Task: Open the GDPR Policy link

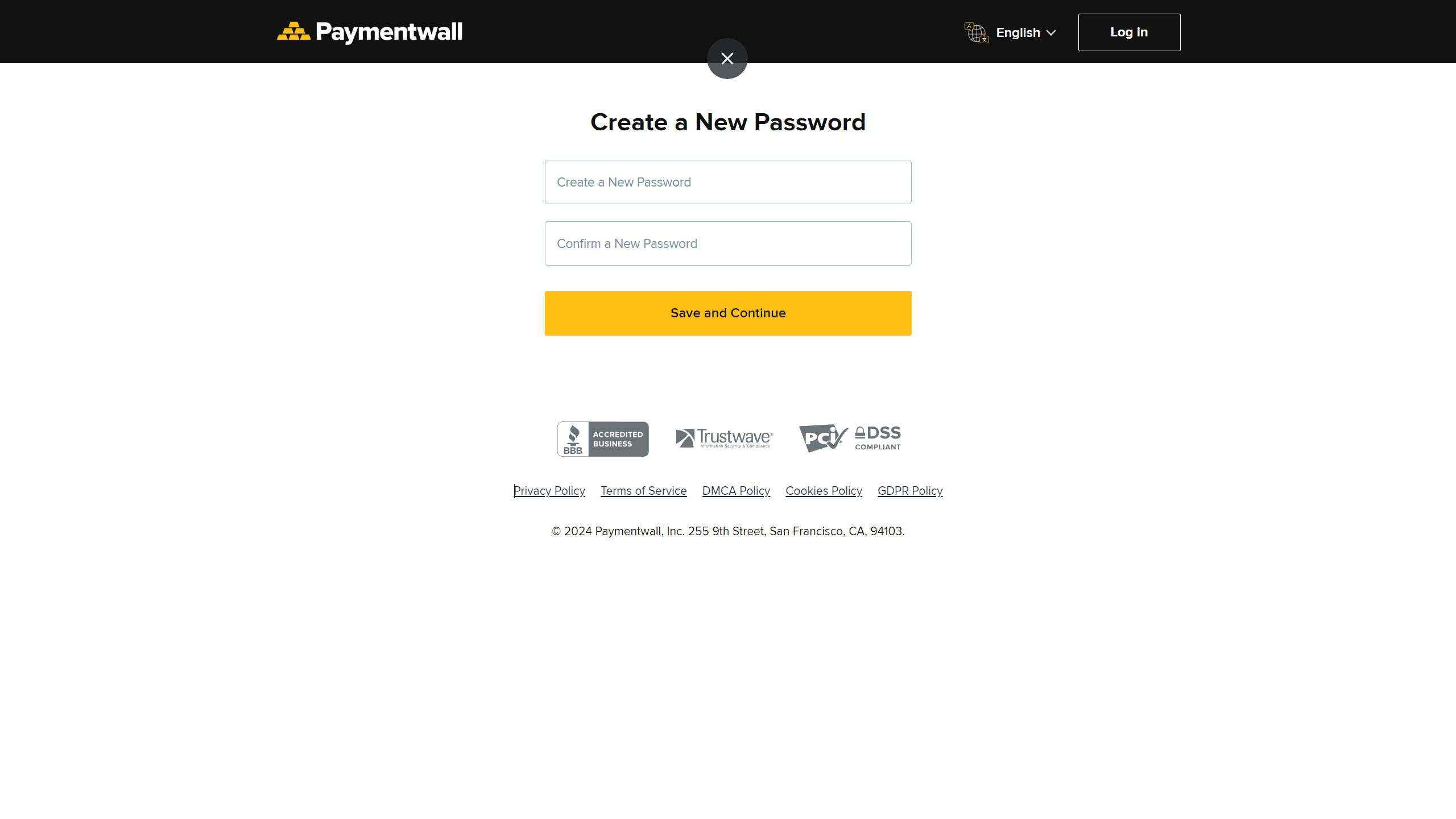Action: point(910,491)
